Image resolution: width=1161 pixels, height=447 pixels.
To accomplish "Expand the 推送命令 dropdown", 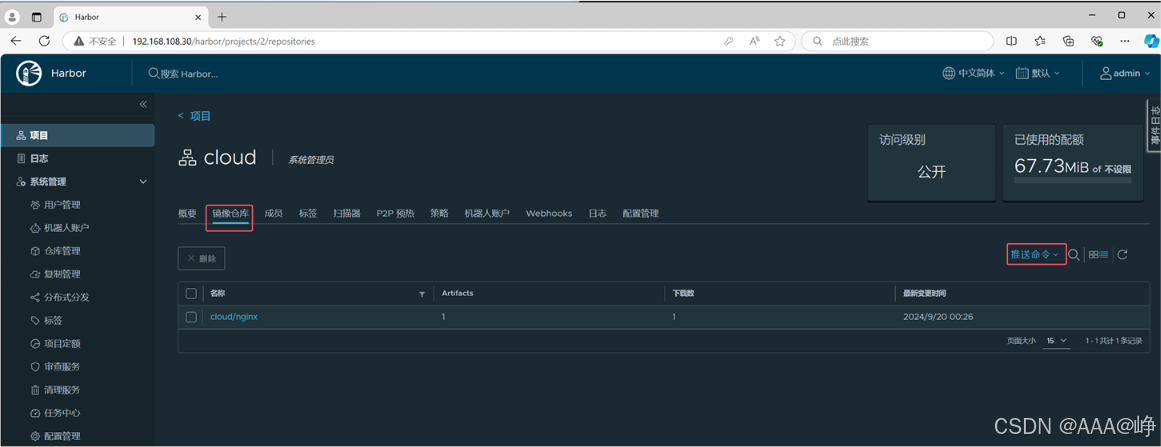I will coord(1036,254).
